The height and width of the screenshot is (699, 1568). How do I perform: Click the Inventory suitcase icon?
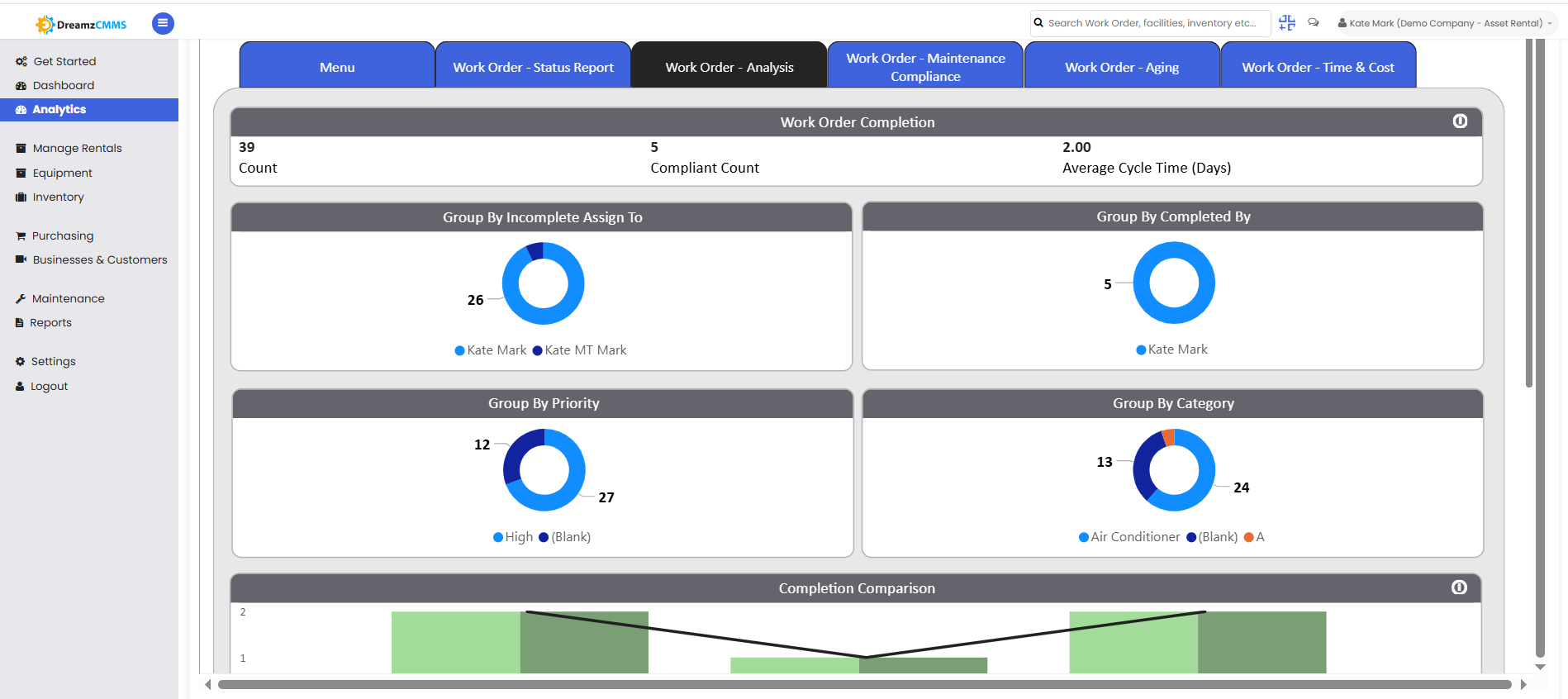21,197
